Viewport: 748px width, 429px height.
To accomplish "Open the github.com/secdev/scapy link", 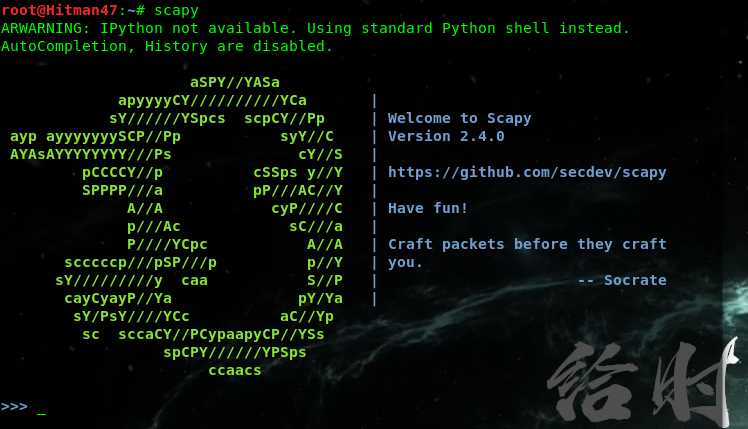I will tap(527, 172).
